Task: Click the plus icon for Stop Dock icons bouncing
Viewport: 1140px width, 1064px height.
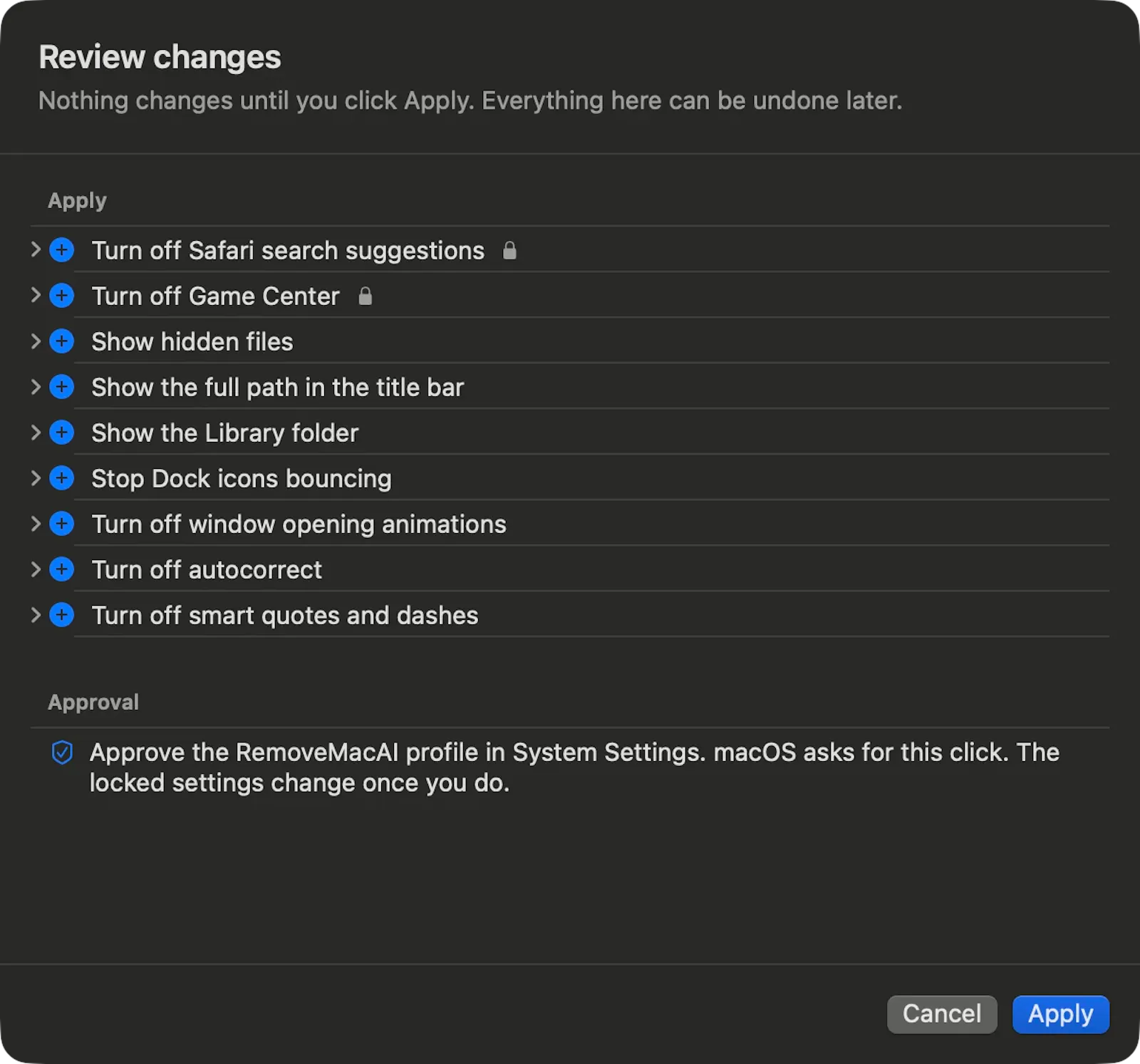Action: pyautogui.click(x=62, y=478)
